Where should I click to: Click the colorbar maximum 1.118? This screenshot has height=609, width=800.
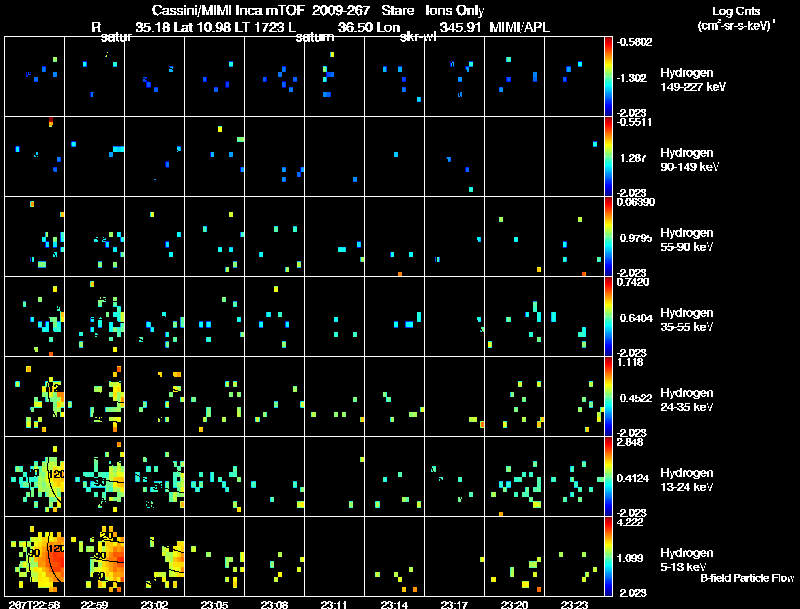pos(630,362)
